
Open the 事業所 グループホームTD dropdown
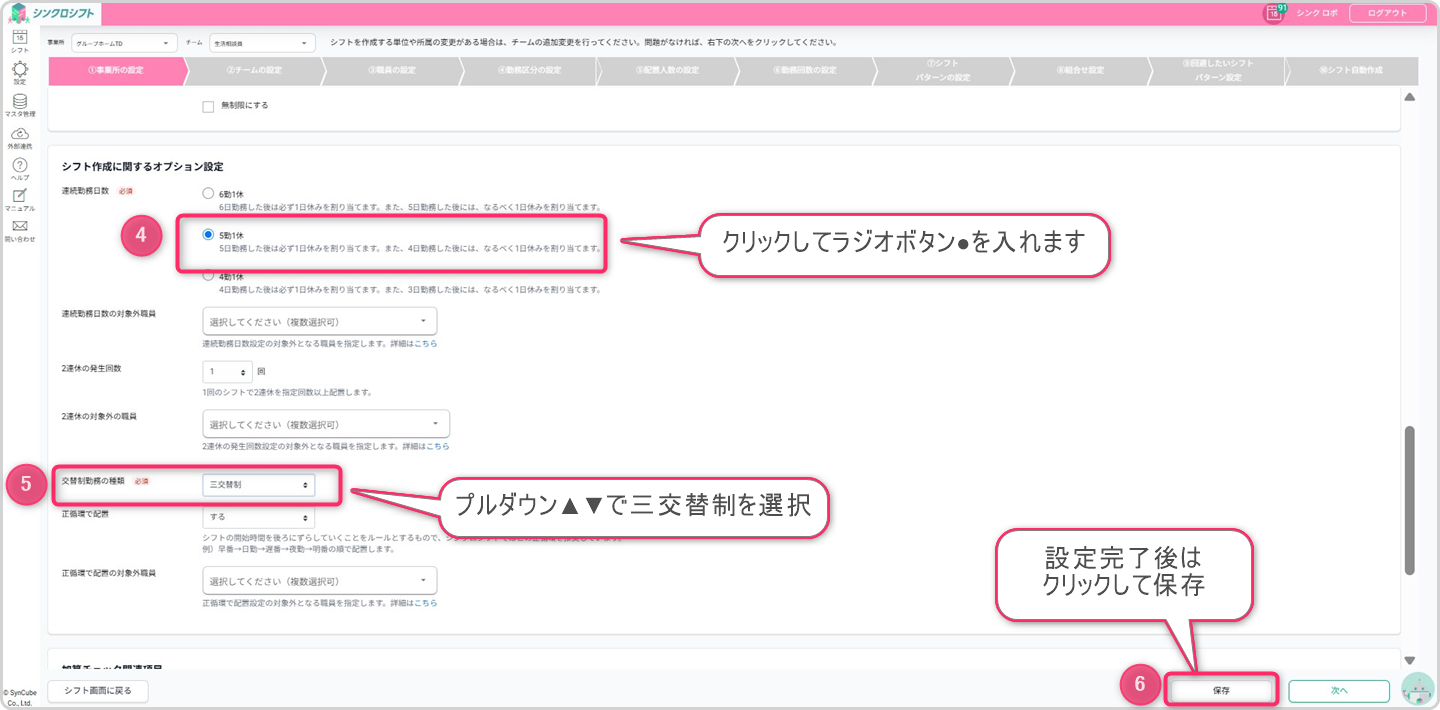125,43
